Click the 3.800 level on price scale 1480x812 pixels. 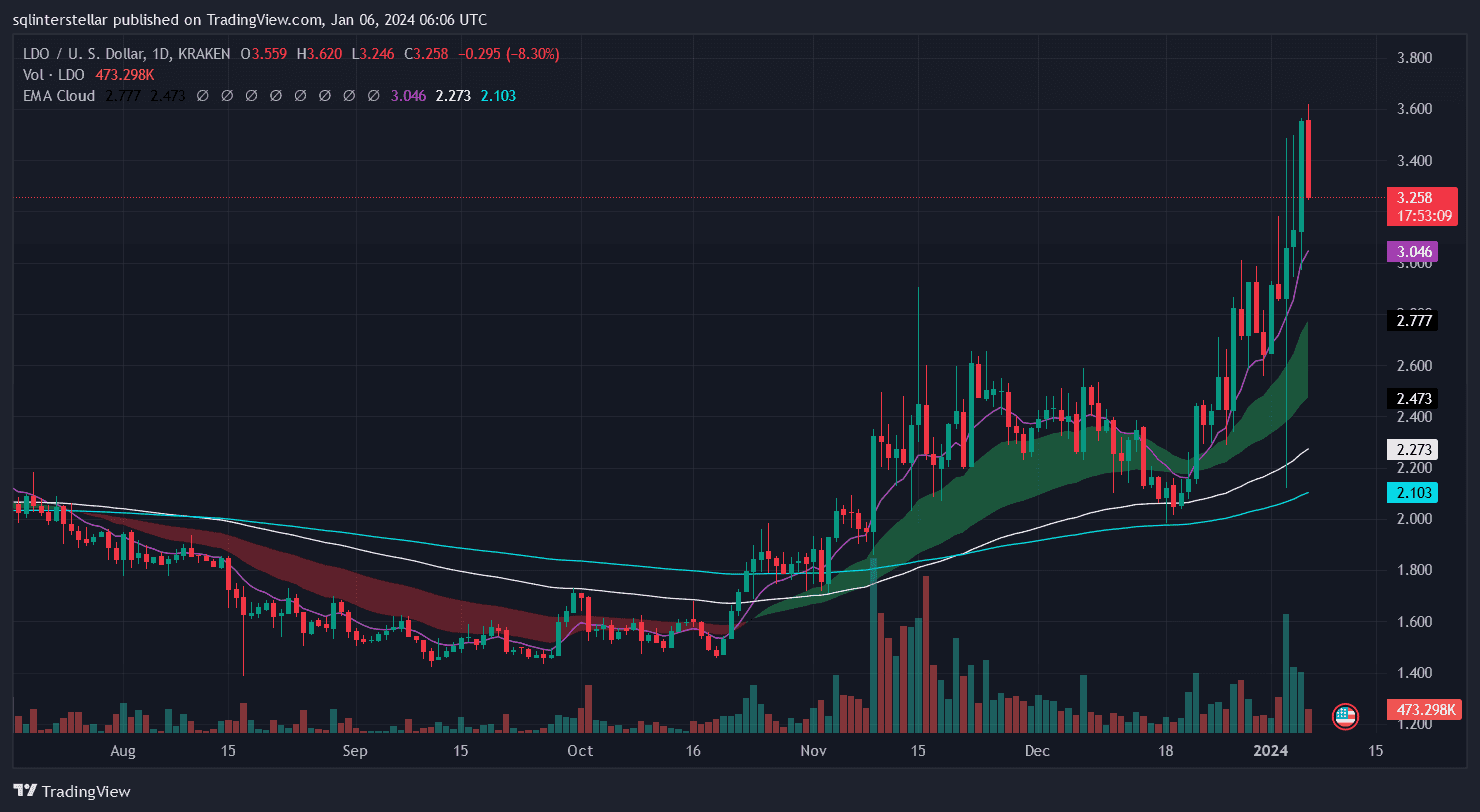1413,58
